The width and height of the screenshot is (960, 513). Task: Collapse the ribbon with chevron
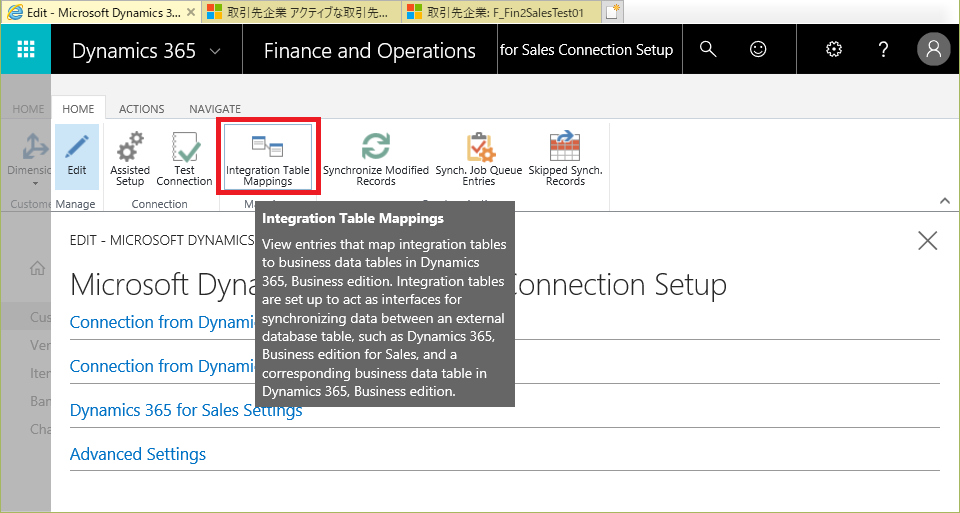pos(945,201)
